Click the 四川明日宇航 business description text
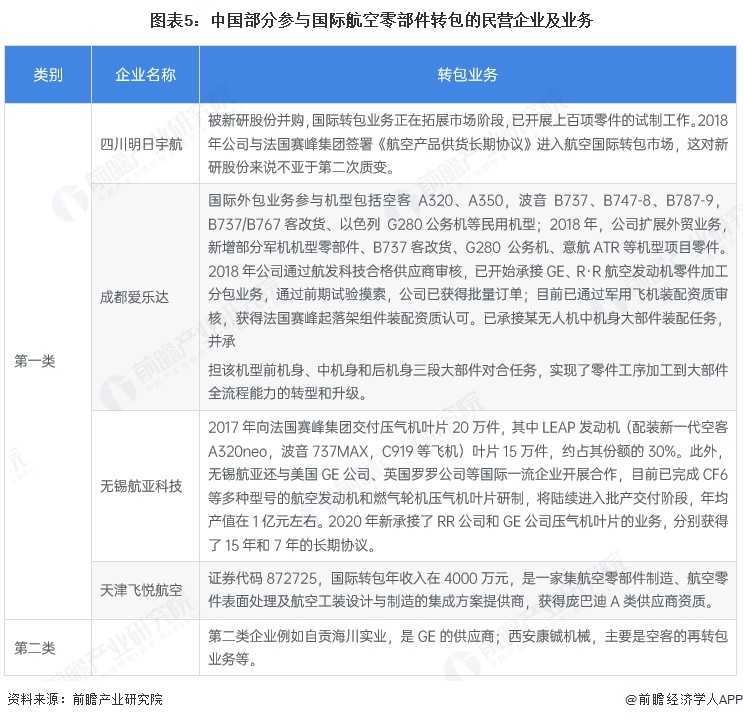743x720 pixels. [468, 144]
